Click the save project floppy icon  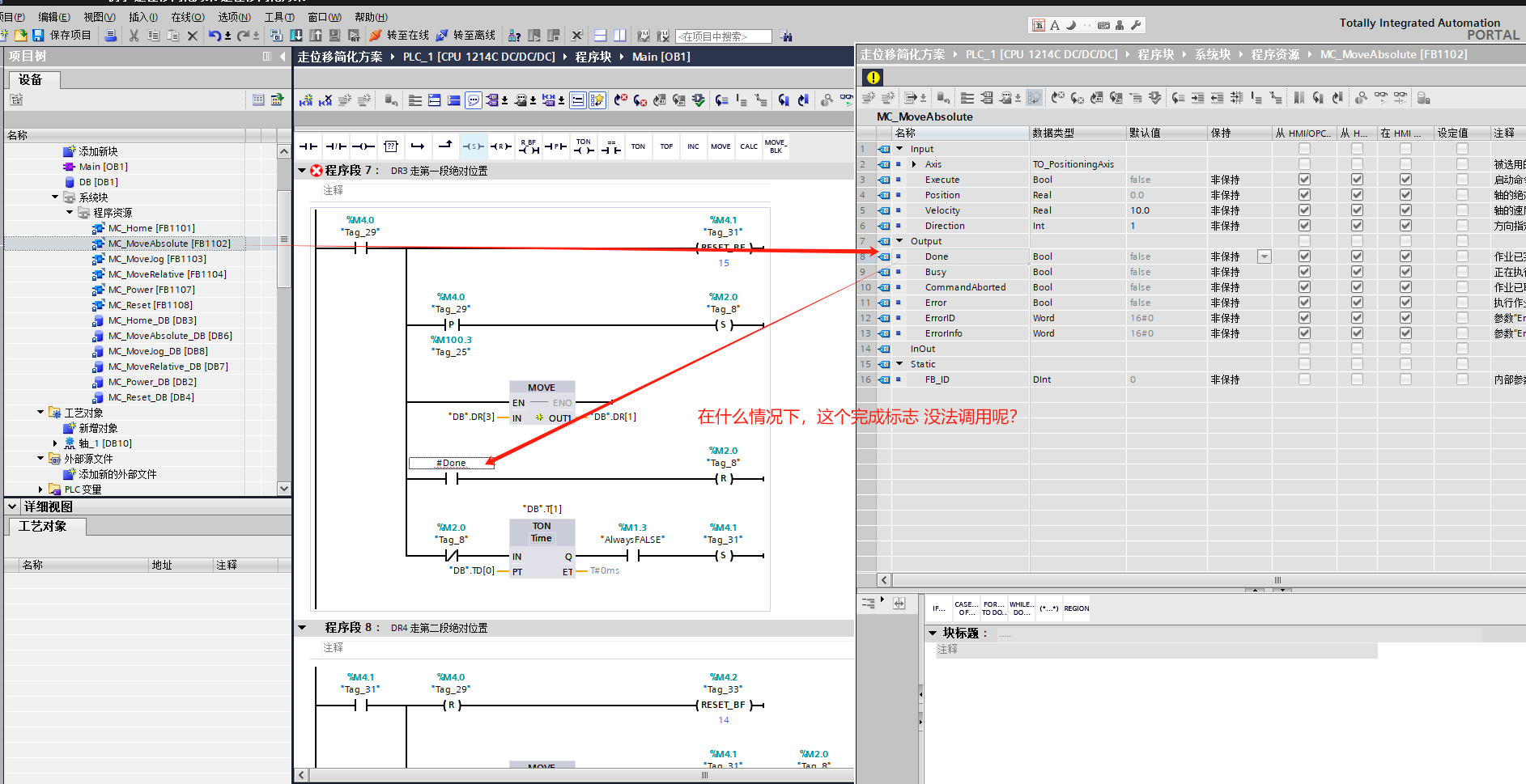(38, 36)
